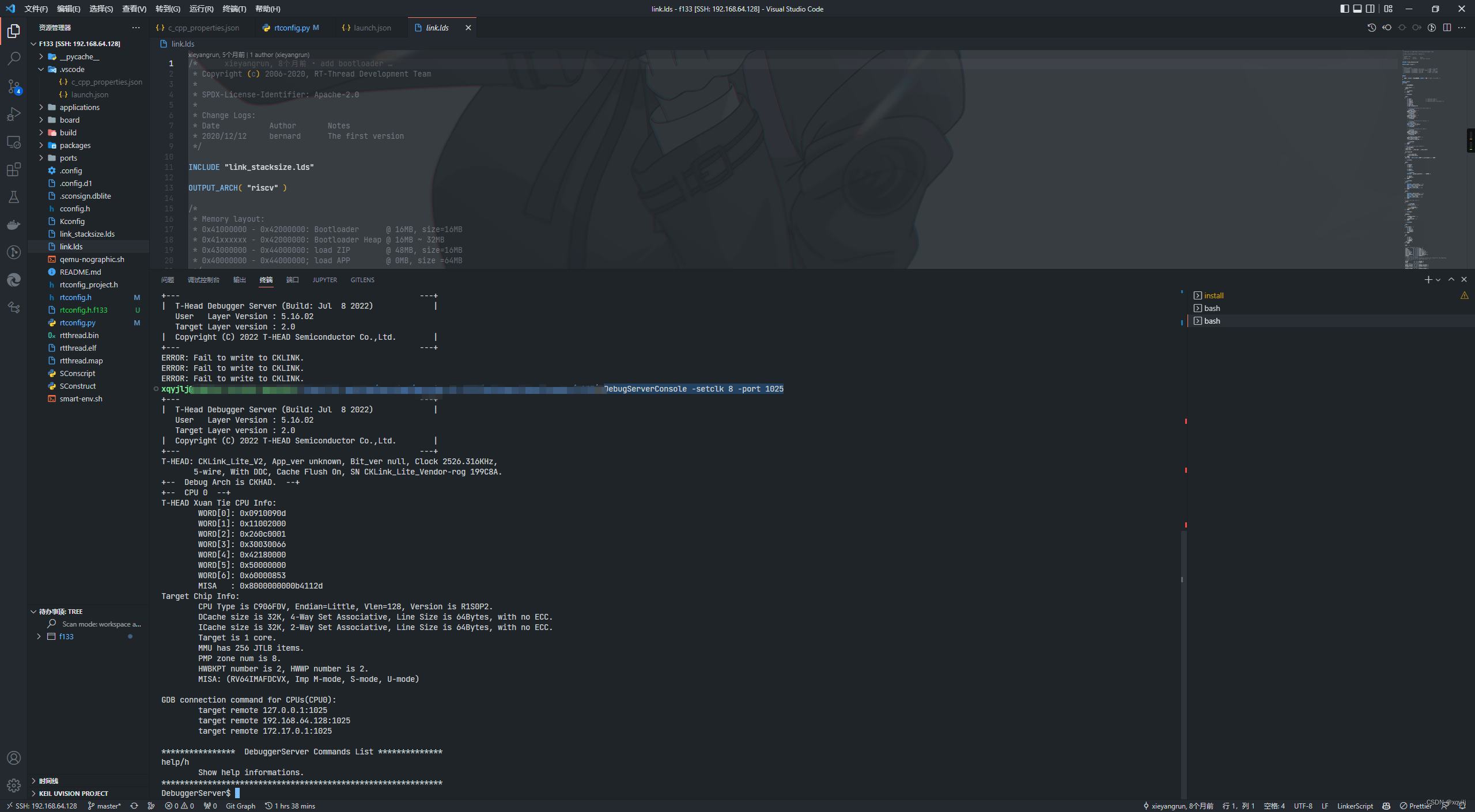
Task: Toggle the primary sidebar visibility
Action: pos(1344,9)
